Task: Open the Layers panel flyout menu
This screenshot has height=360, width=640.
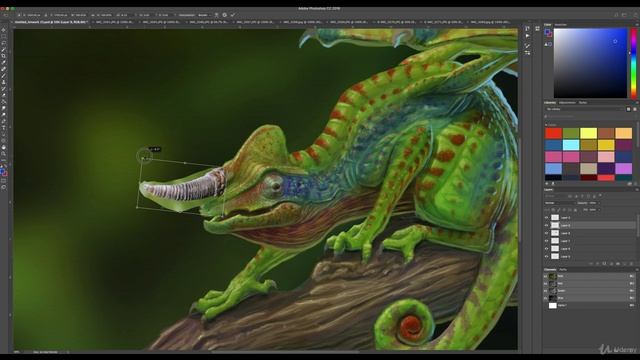Action: [x=636, y=190]
